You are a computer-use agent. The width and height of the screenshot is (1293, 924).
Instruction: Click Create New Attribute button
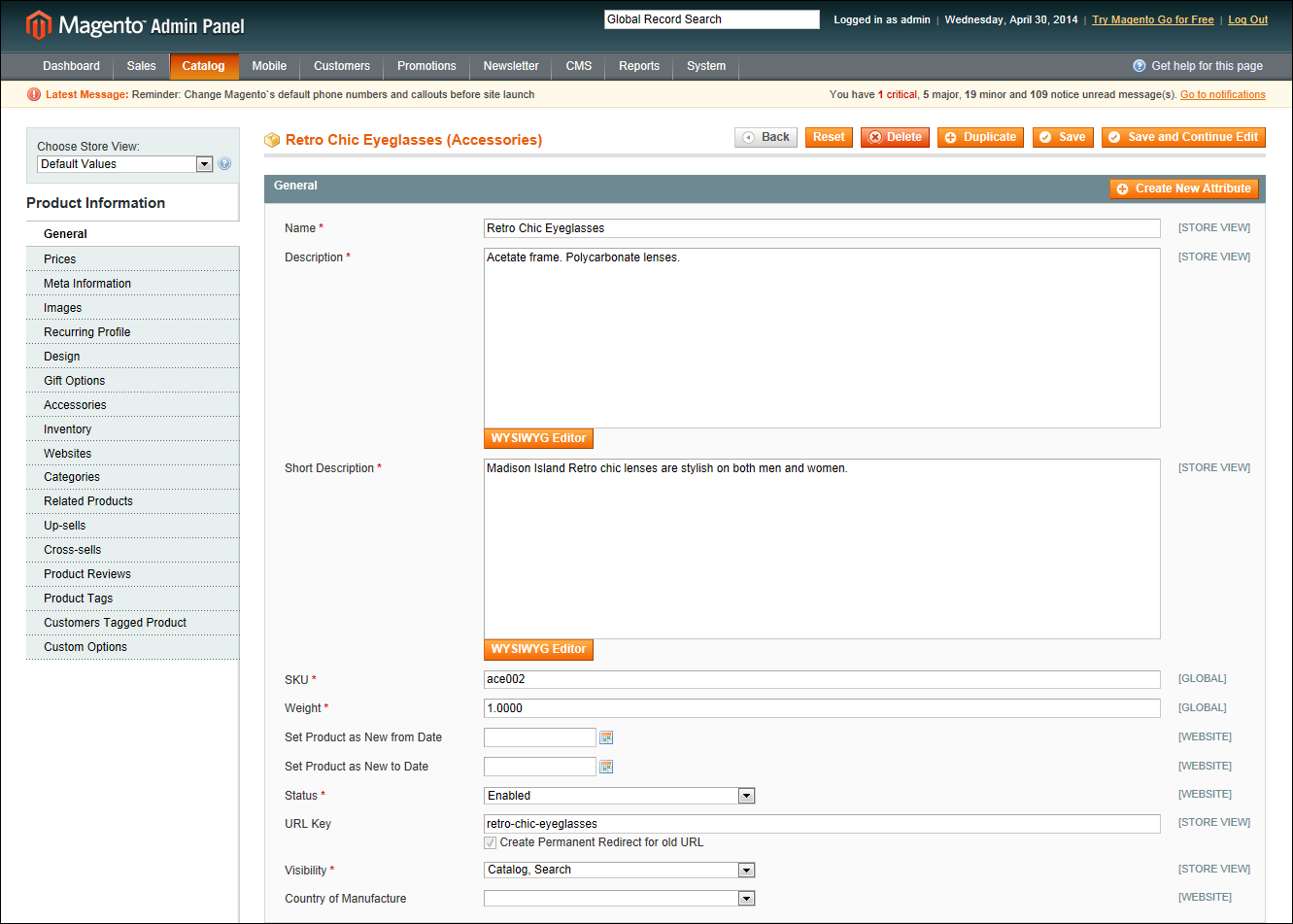(x=1183, y=188)
